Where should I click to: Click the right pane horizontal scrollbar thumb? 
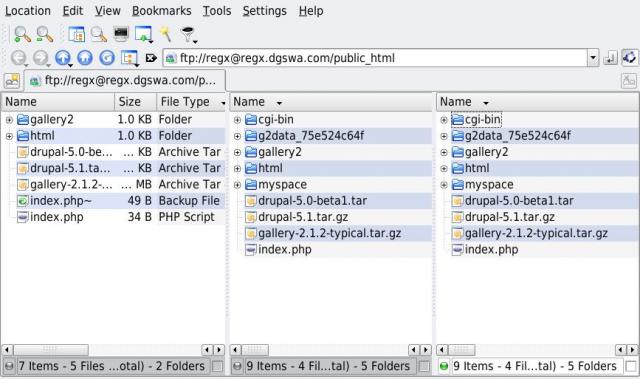461,350
